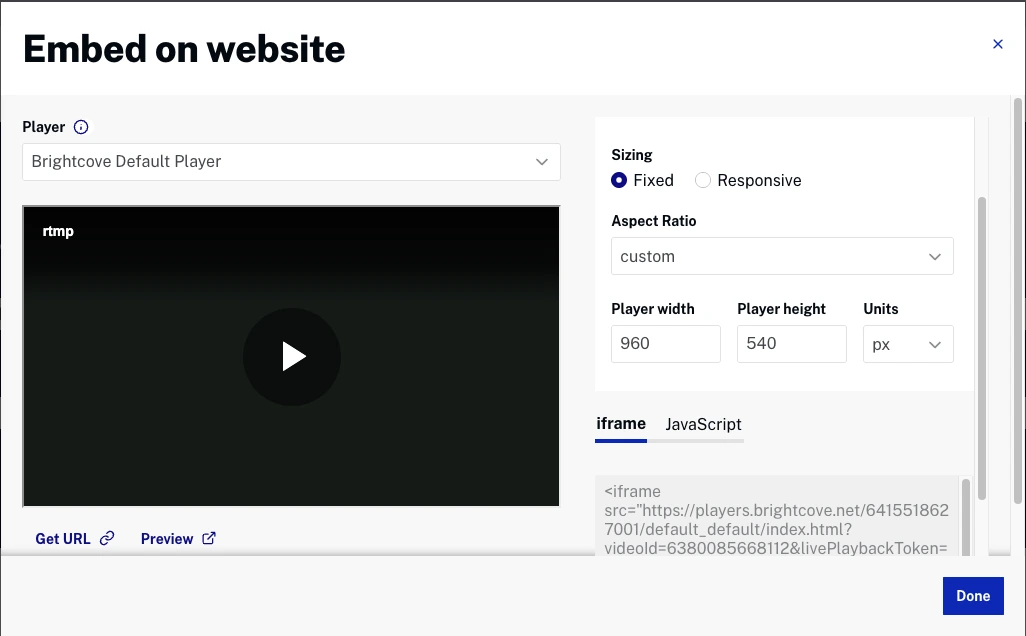This screenshot has width=1026, height=636.
Task: Select the Fixed sizing radio button
Action: 620,180
